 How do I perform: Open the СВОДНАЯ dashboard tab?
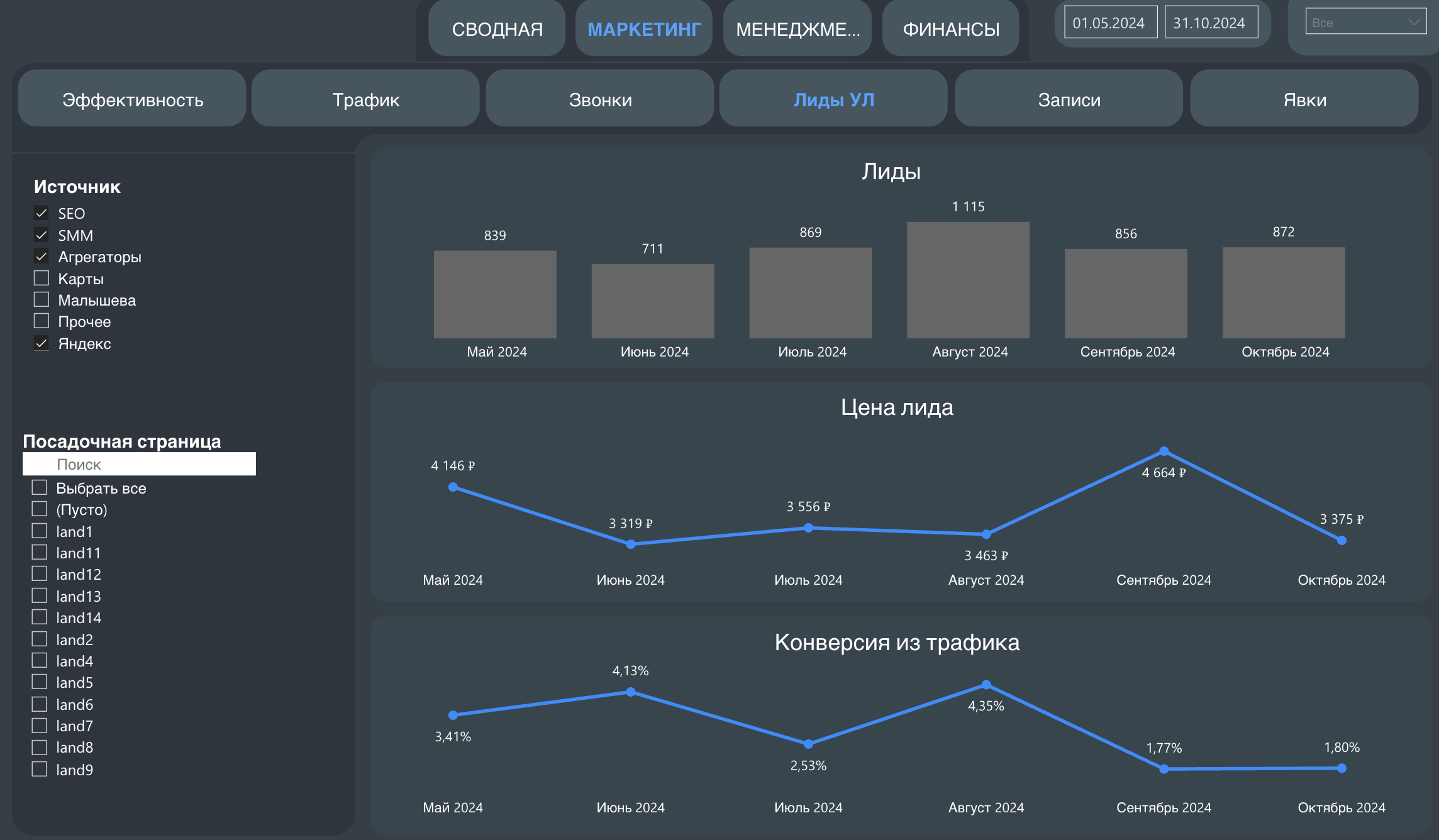pos(497,29)
